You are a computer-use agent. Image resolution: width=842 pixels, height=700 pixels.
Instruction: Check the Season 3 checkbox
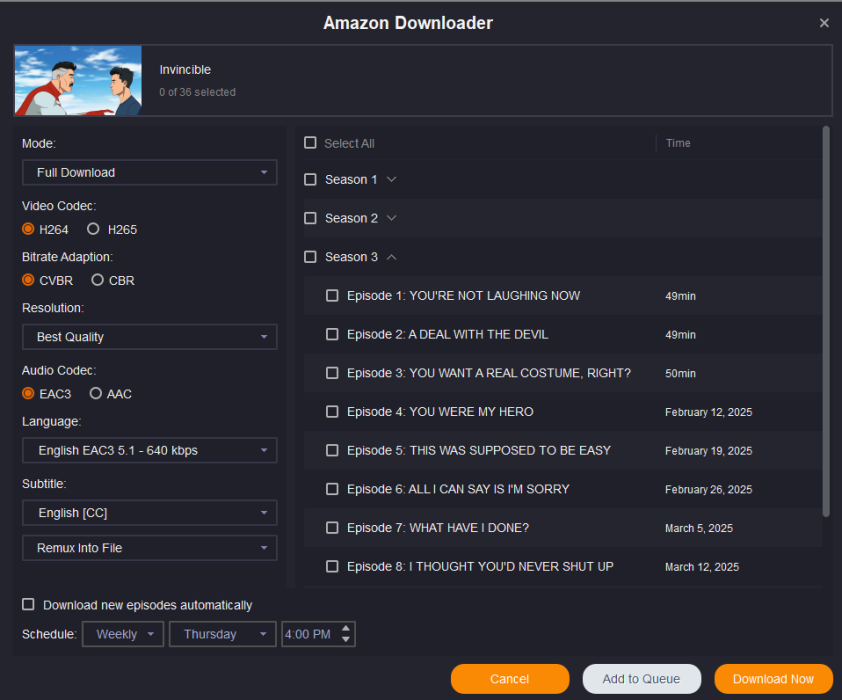310,257
